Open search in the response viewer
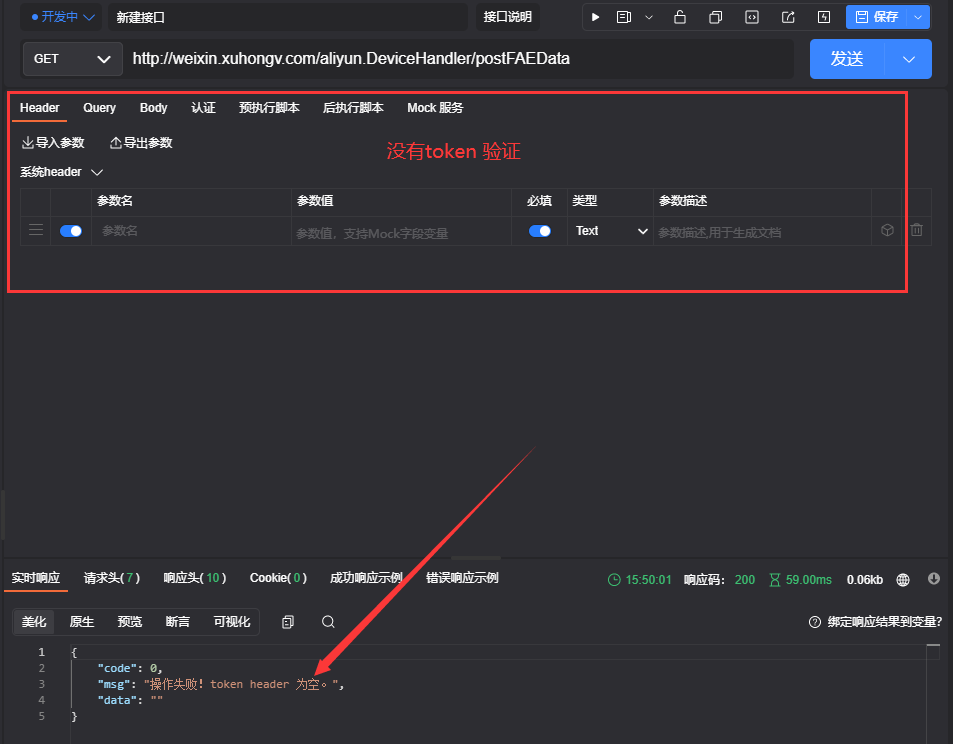Image resolution: width=953 pixels, height=744 pixels. coord(328,621)
